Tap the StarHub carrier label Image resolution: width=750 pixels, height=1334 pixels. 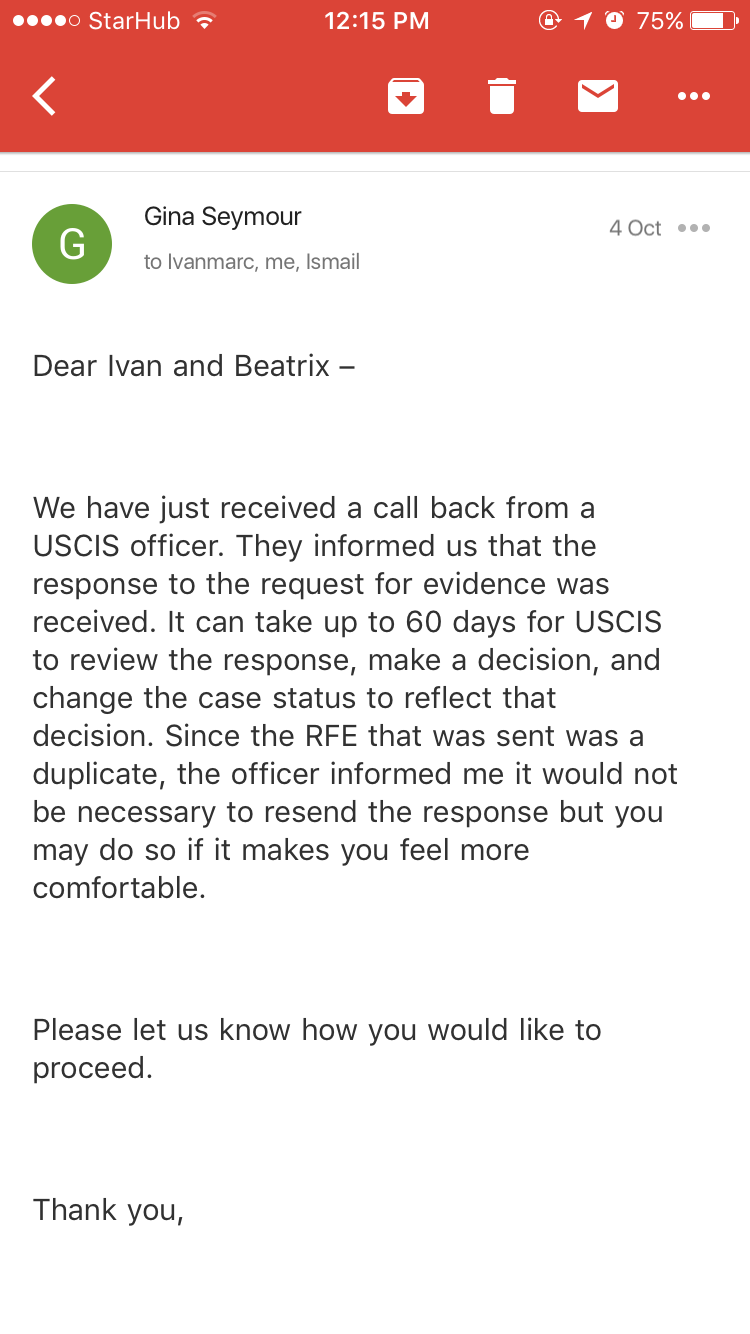134,21
